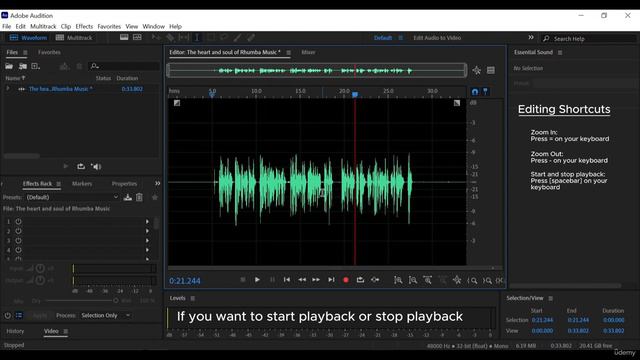This screenshot has width=640, height=360.
Task: Select the Edit Audio to Video workspace
Action: tap(437, 38)
